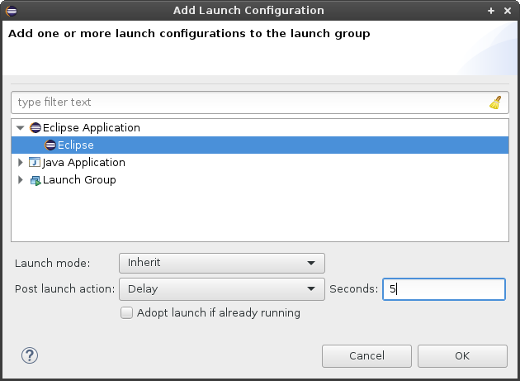Select the Eclipse launch configuration row
Image resolution: width=520 pixels, height=381 pixels.
tap(260, 145)
